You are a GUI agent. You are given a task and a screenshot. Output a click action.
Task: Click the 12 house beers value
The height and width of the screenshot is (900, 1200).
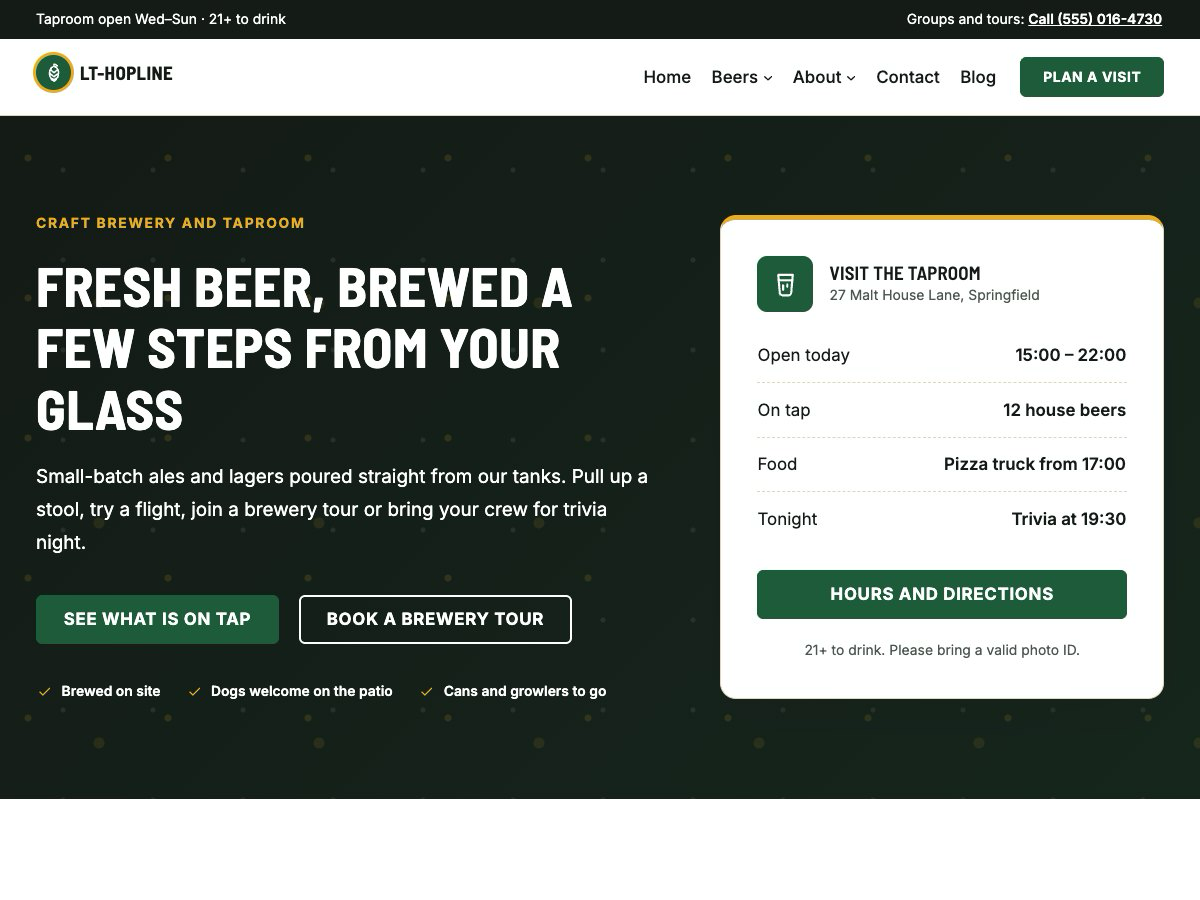coord(1064,410)
